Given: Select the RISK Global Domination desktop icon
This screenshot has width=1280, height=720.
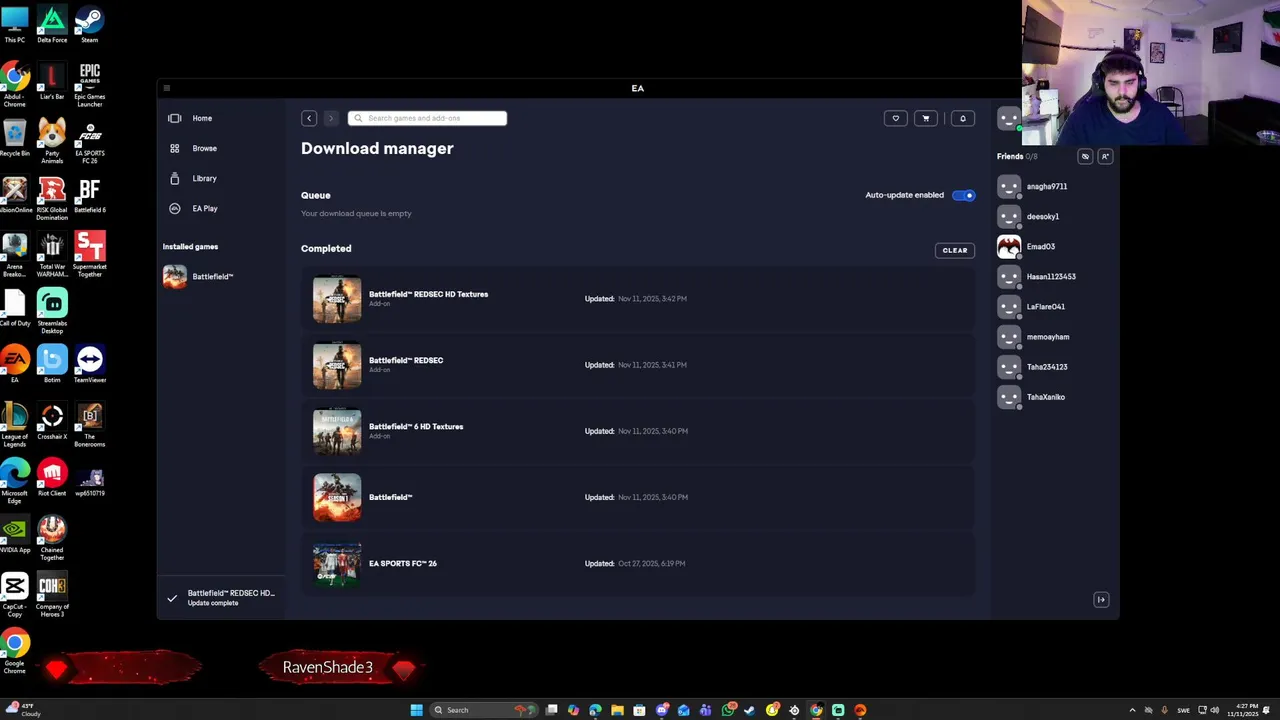Looking at the screenshot, I should point(52,198).
